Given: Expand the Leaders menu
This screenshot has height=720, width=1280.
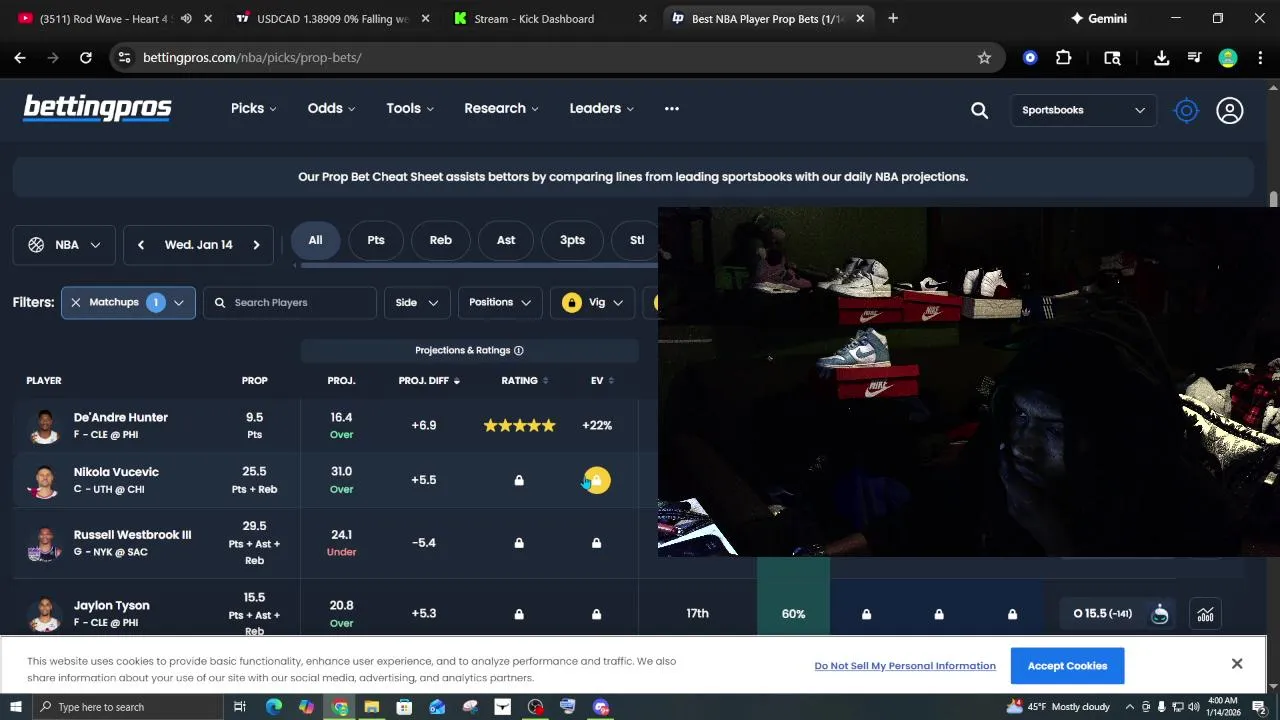Looking at the screenshot, I should click(x=602, y=108).
